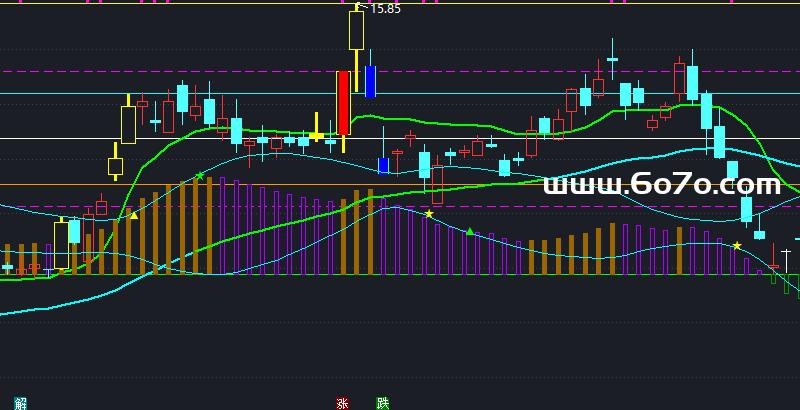Open the www.6o7o.com watermark link

pyautogui.click(x=661, y=185)
